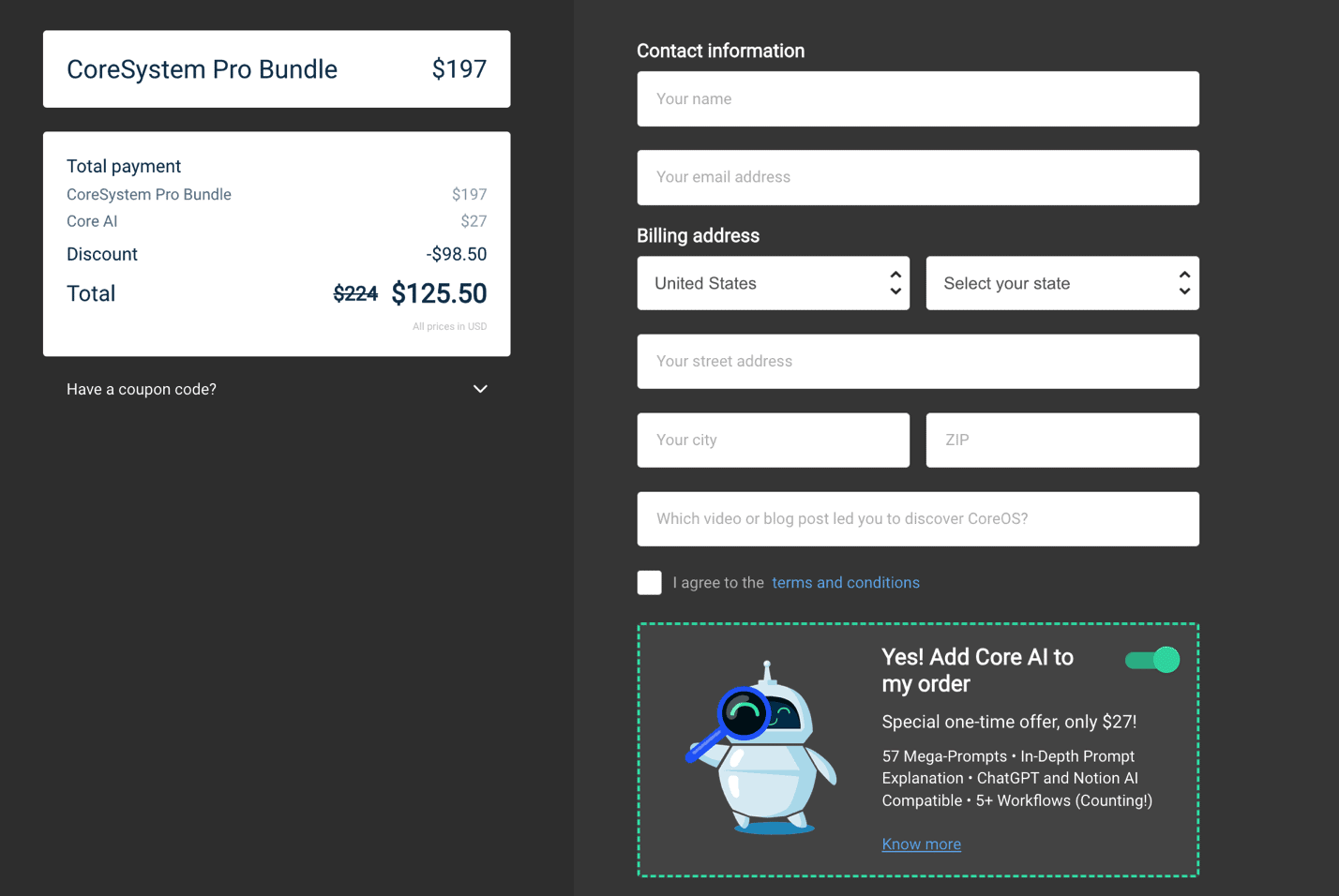Click the Yes! Add Core AI heading
1339x896 pixels.
977,670
